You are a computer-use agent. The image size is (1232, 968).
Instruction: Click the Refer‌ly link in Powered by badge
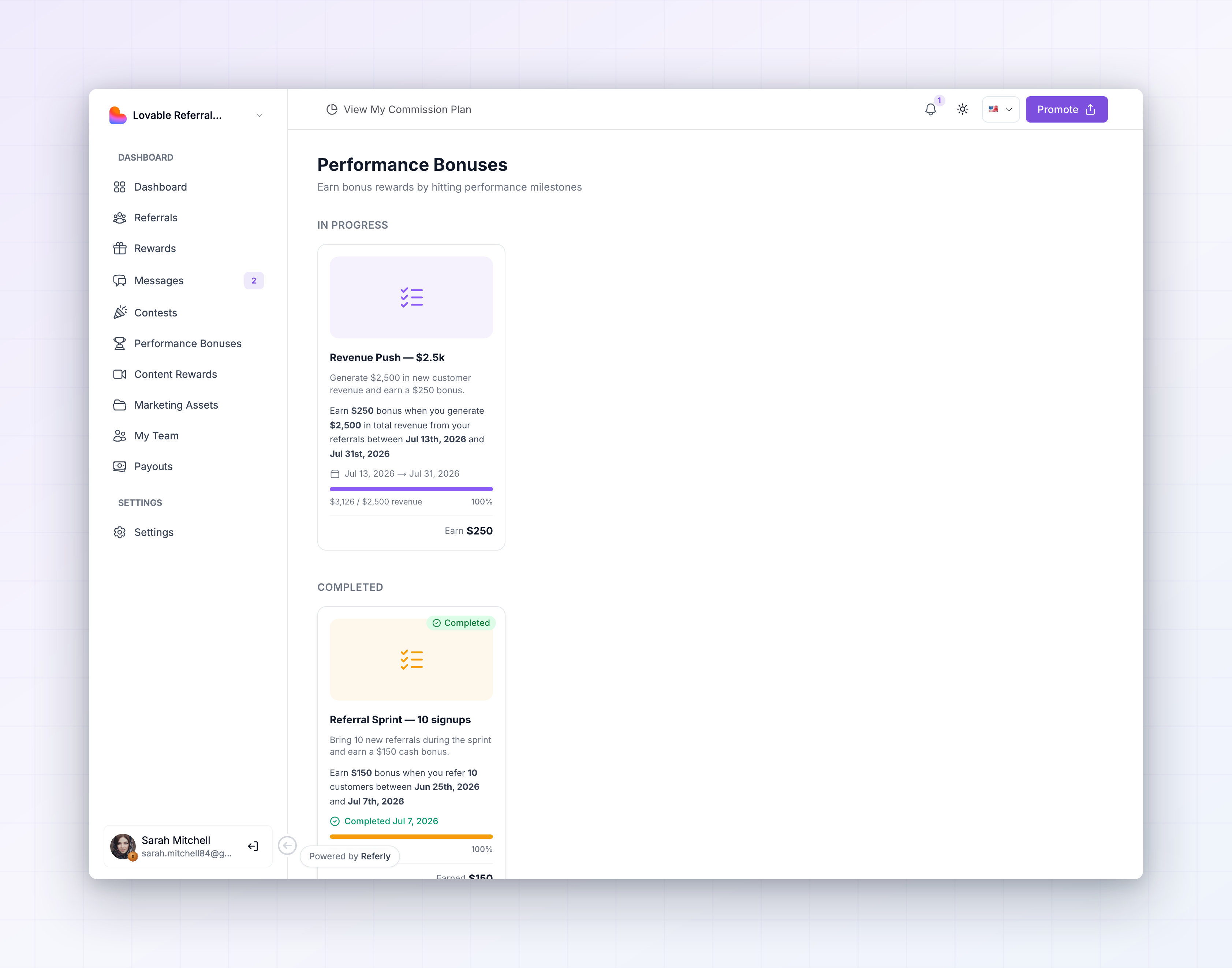point(375,856)
